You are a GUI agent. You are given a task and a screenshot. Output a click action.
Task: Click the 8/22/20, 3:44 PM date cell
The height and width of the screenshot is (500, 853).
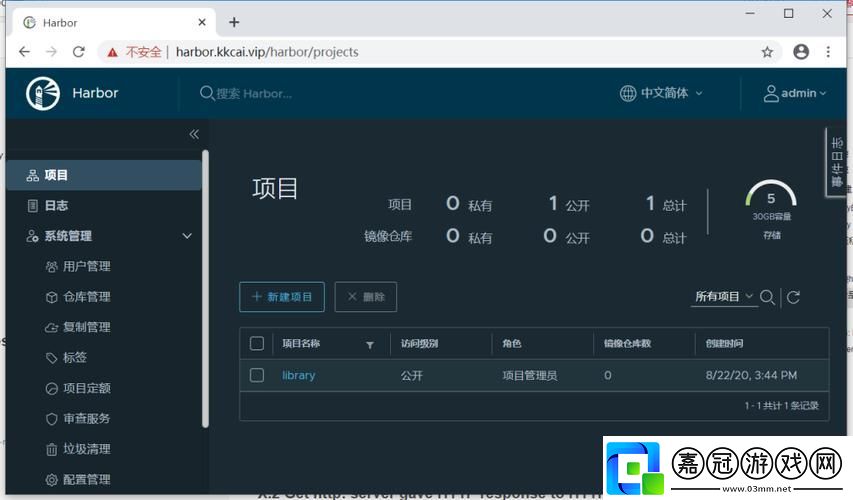tap(751, 375)
